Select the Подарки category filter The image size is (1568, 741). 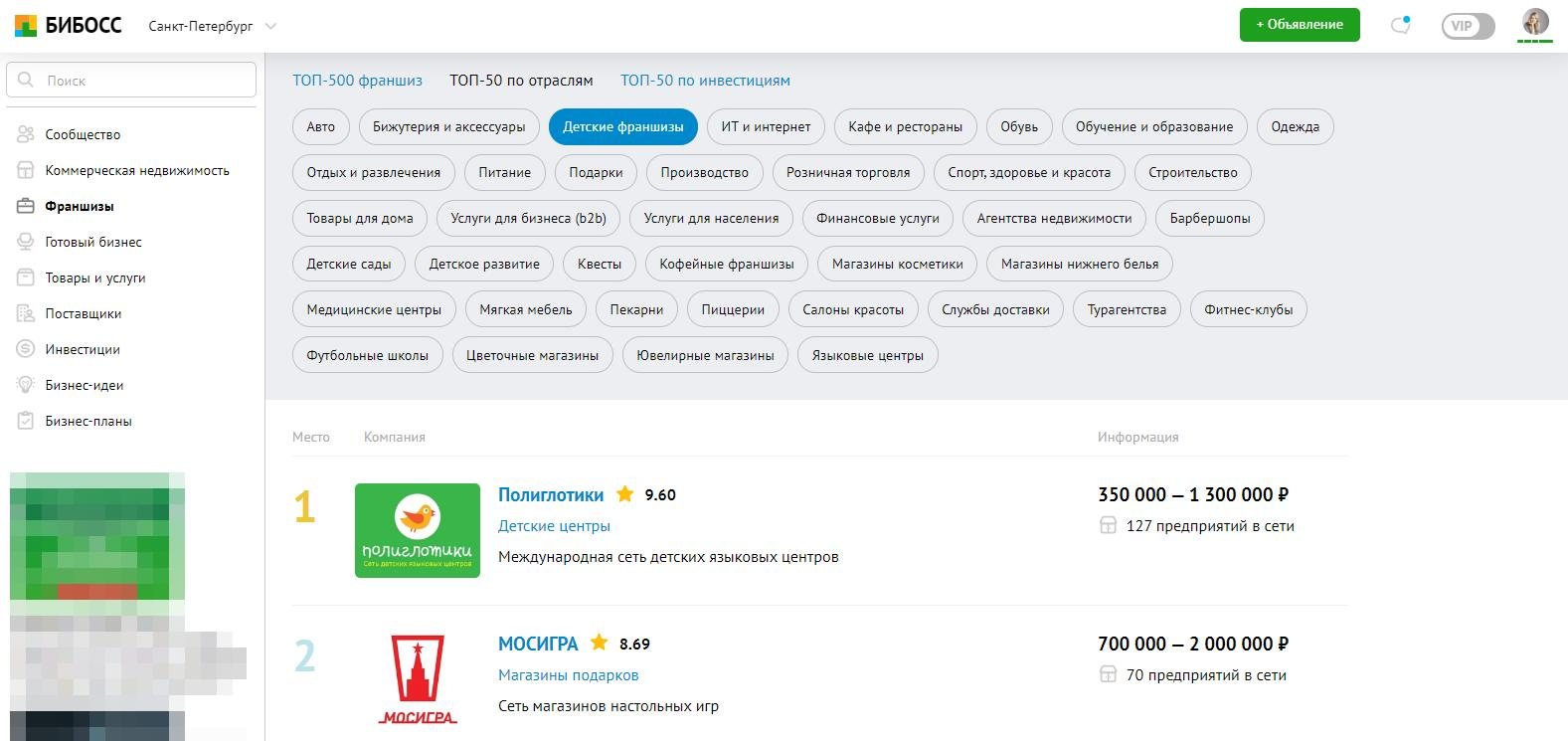(x=596, y=172)
